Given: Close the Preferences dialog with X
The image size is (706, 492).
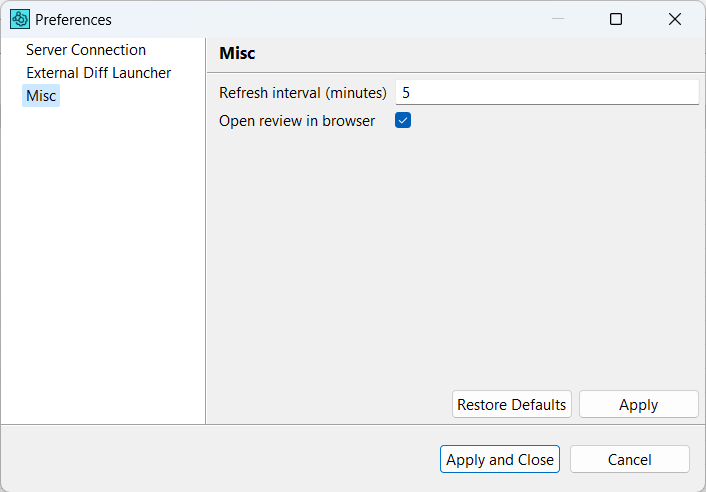Looking at the screenshot, I should pyautogui.click(x=675, y=19).
